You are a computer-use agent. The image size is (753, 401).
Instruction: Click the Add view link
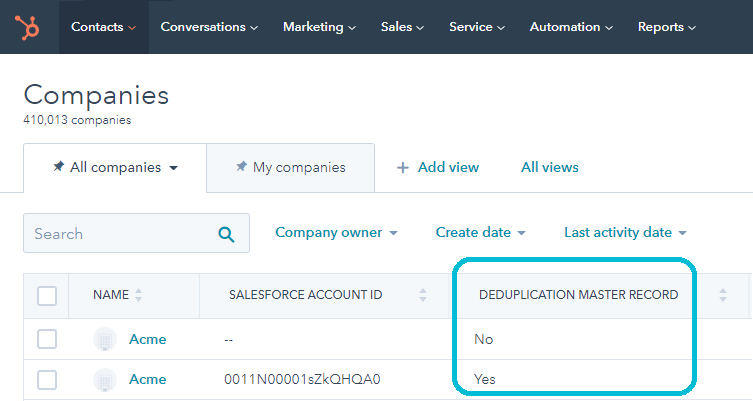point(448,167)
